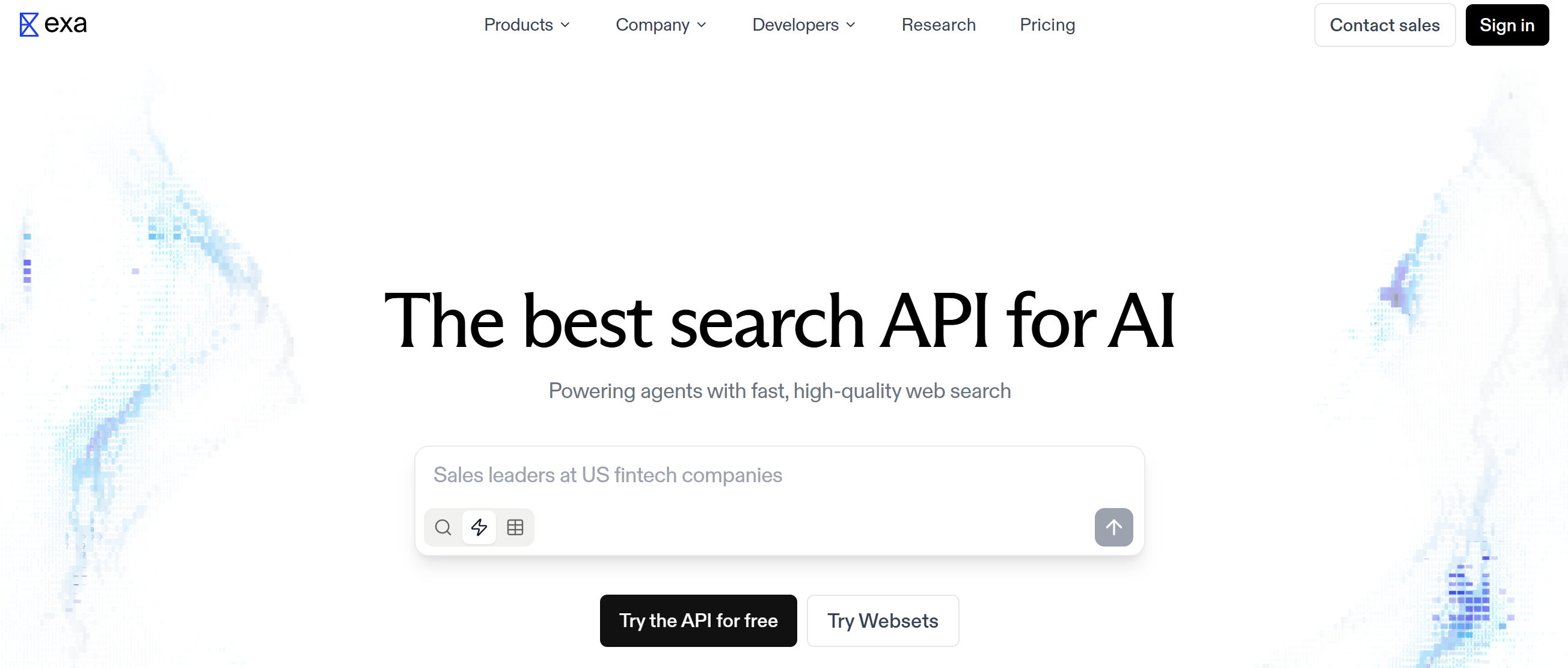Click the "Powering agents" subtitle text
Screen dimensions: 1568x668
tap(780, 391)
